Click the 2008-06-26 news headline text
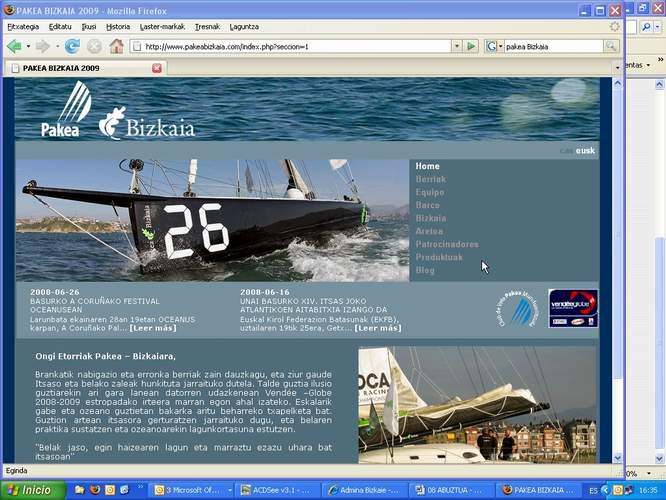 (95, 305)
